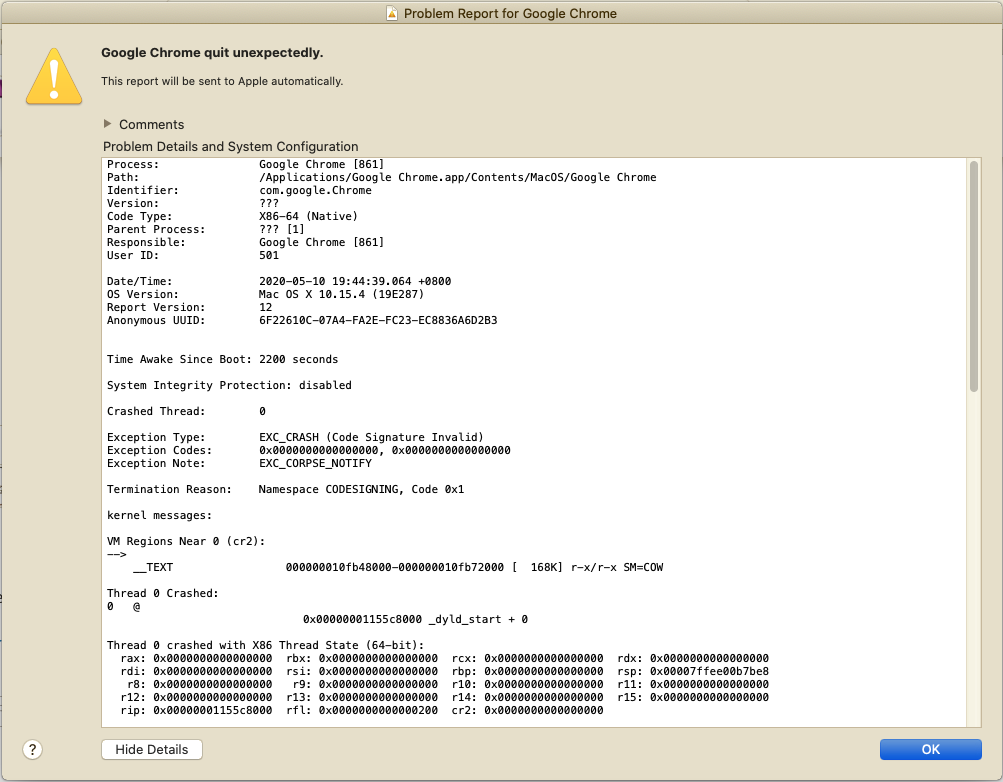Image resolution: width=1003 pixels, height=782 pixels.
Task: Click 'Thread 0 crashed with X86 Thread State' line
Action: tap(265, 645)
